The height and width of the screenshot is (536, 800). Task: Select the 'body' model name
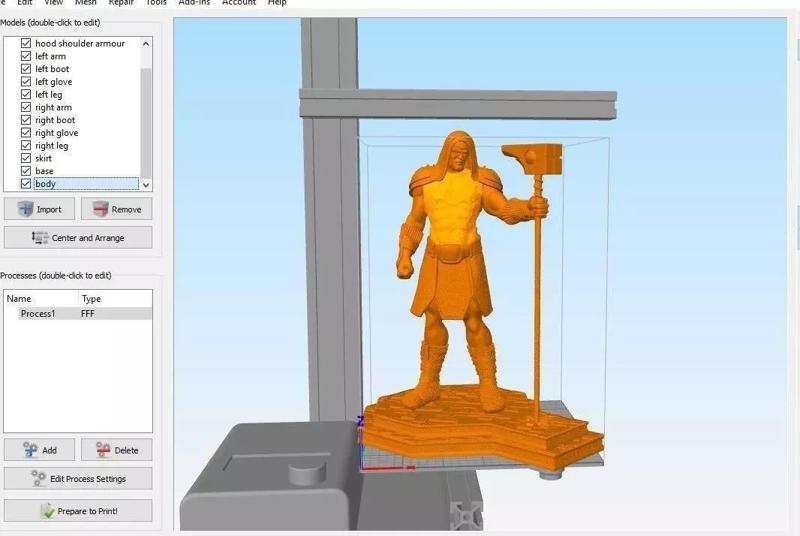click(45, 184)
